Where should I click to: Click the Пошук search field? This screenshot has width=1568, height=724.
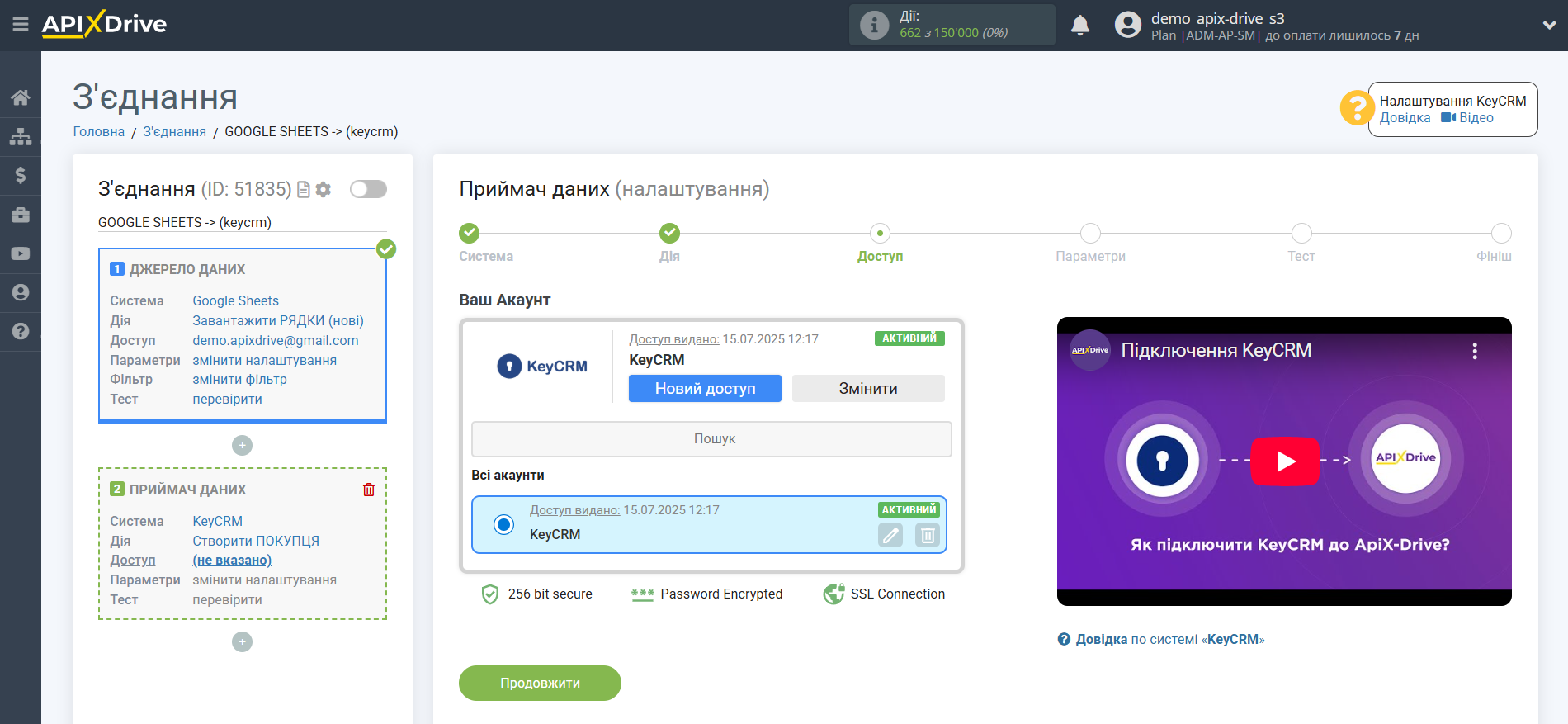click(x=711, y=439)
